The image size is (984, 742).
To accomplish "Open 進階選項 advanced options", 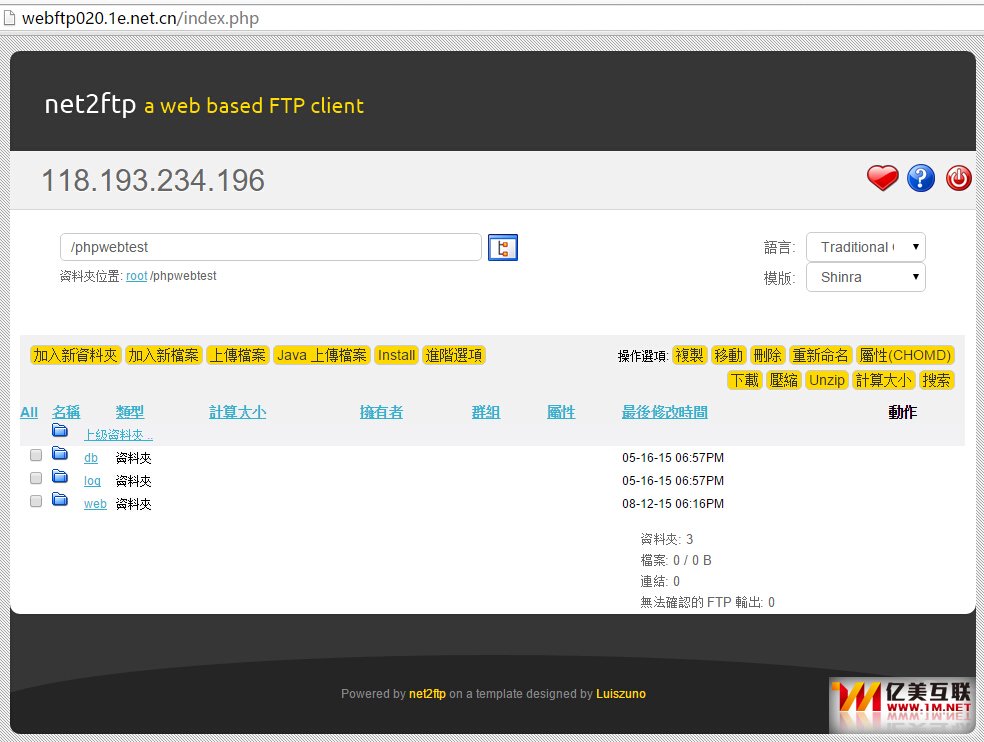I will [x=454, y=355].
